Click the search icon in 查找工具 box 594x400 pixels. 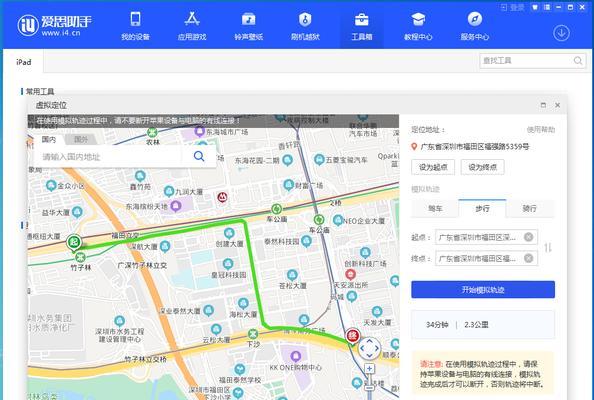[x=578, y=61]
